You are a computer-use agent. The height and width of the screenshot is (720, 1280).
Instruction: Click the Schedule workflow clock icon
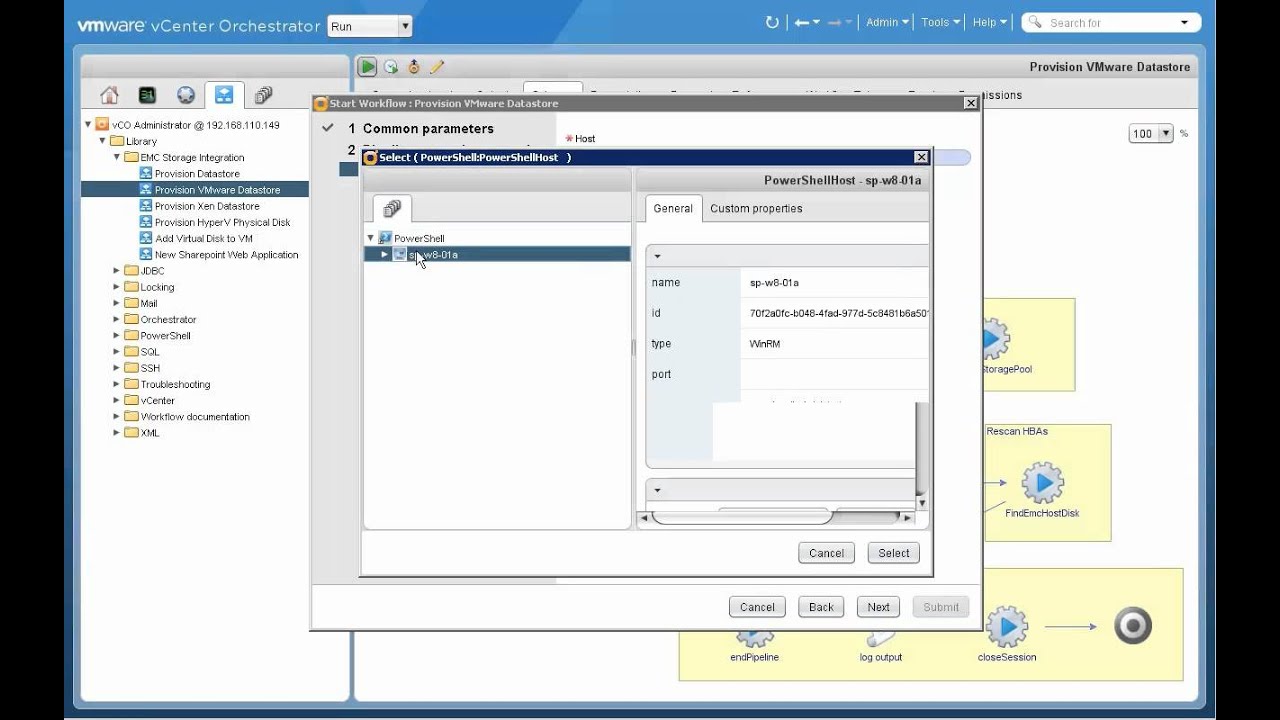click(391, 67)
